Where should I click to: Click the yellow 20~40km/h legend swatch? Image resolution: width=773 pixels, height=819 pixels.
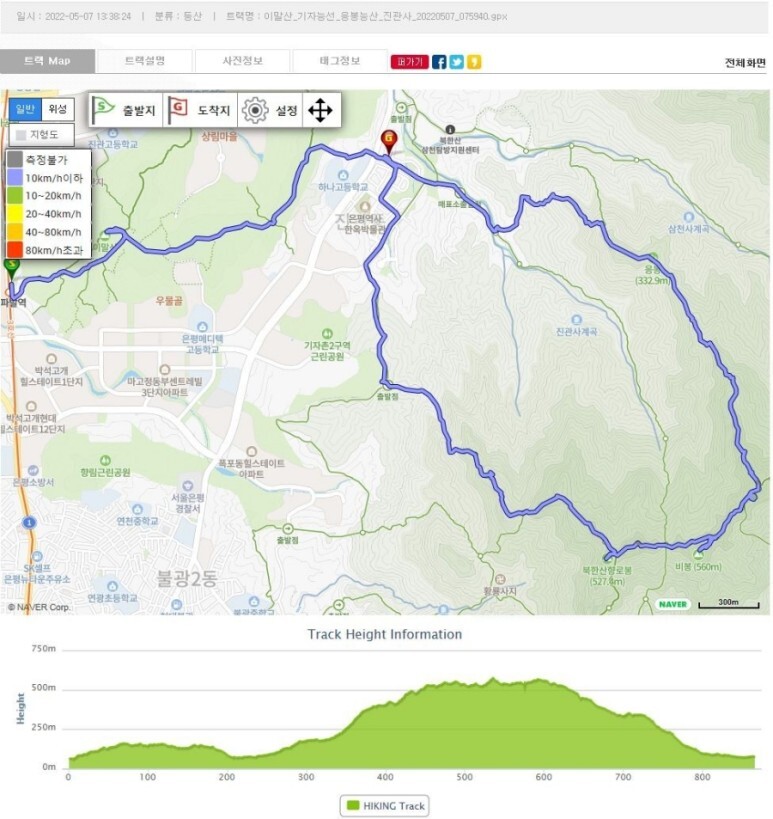coord(15,214)
